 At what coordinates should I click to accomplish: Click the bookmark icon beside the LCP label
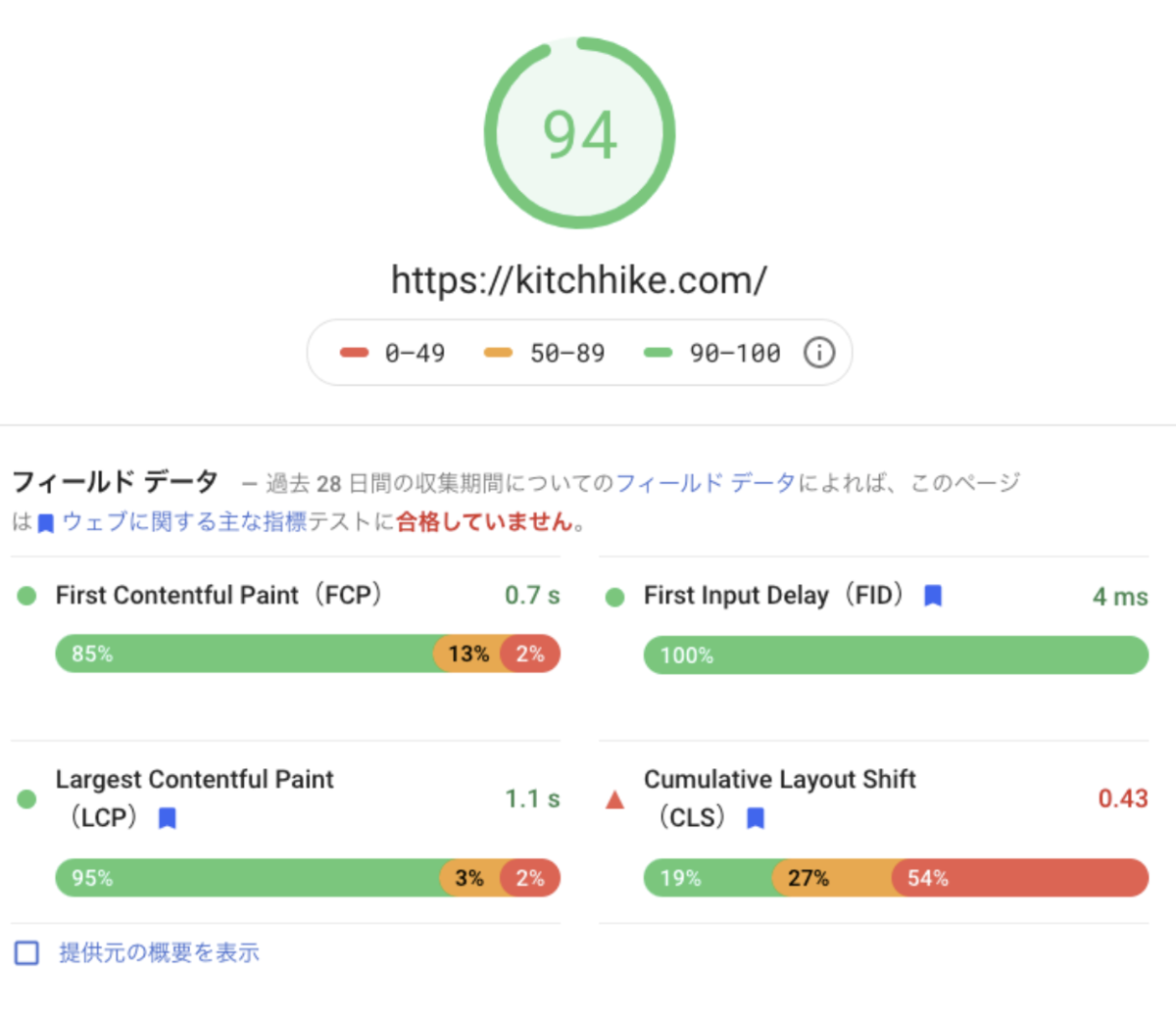point(168,817)
